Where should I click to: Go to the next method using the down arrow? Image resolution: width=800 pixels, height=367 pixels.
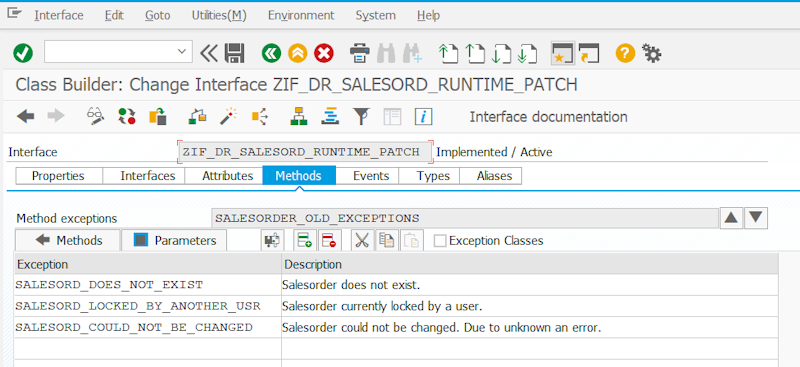756,218
